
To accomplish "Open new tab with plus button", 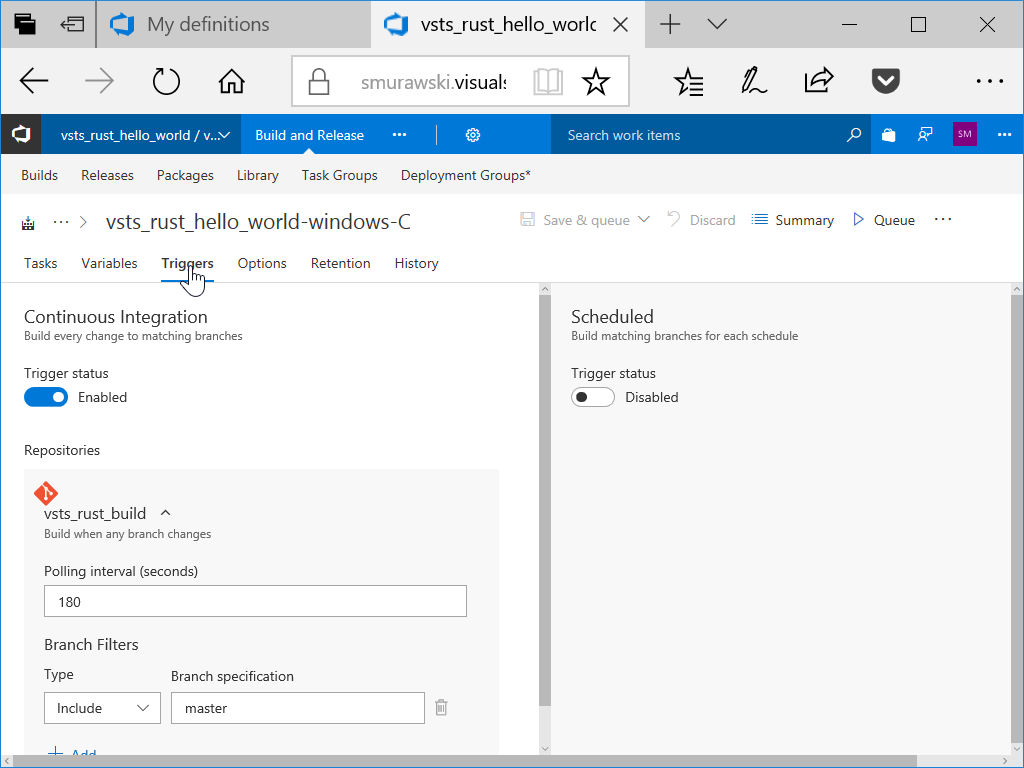I will (x=670, y=25).
